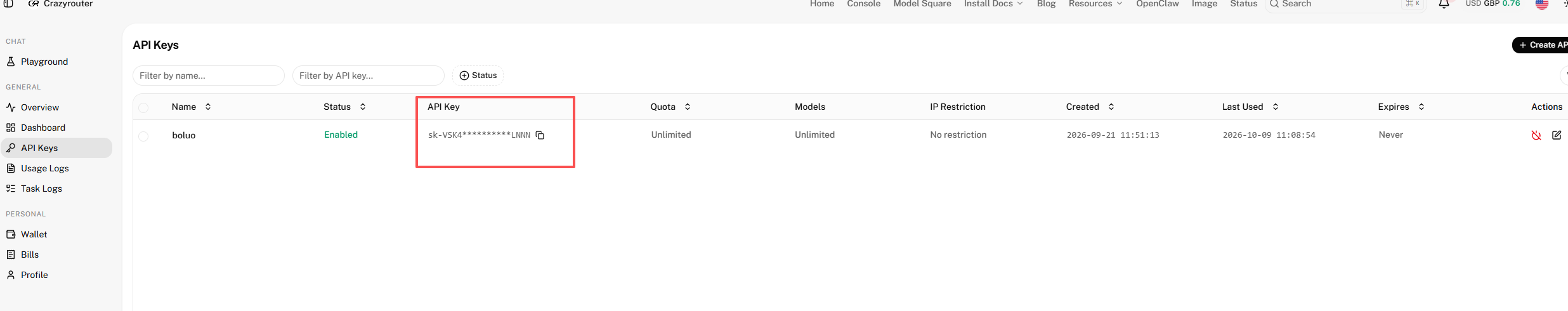Select the boluo row checkbox
Screen dimensions: 1568x311
tap(143, 136)
